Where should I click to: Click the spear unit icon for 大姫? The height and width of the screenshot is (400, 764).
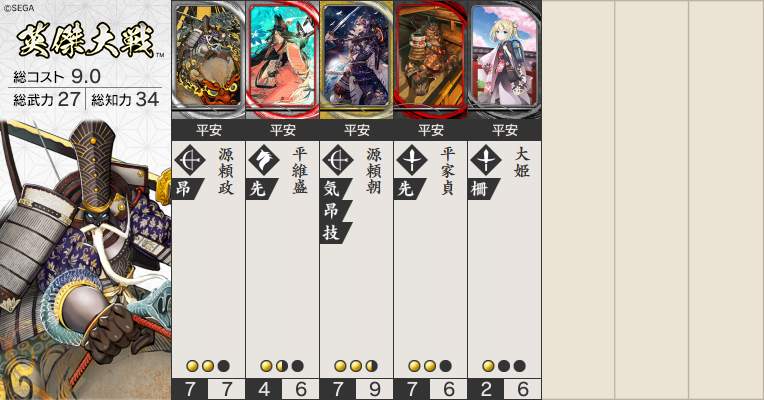pyautogui.click(x=486, y=160)
